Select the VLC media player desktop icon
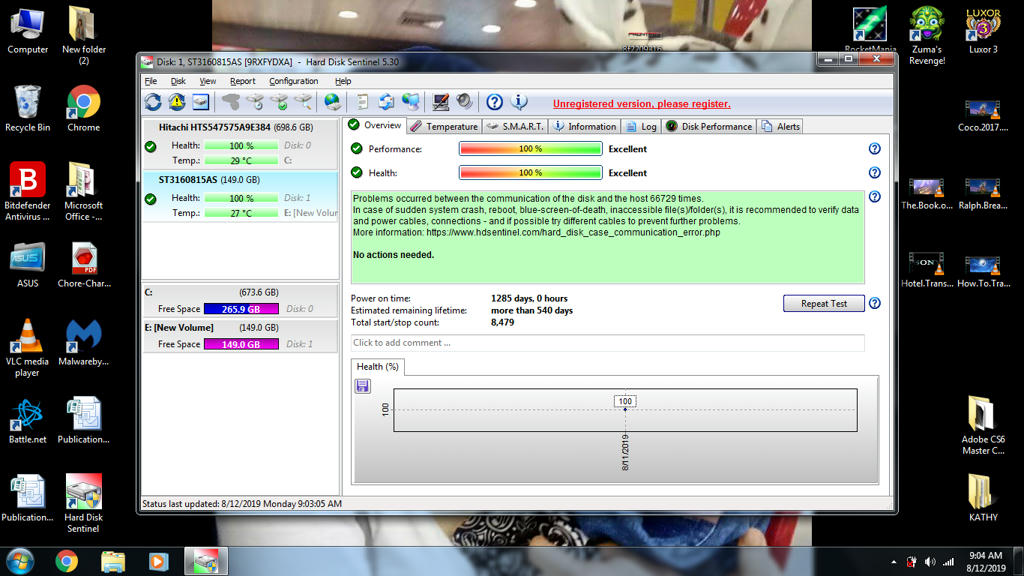The image size is (1024, 576). coord(27,347)
